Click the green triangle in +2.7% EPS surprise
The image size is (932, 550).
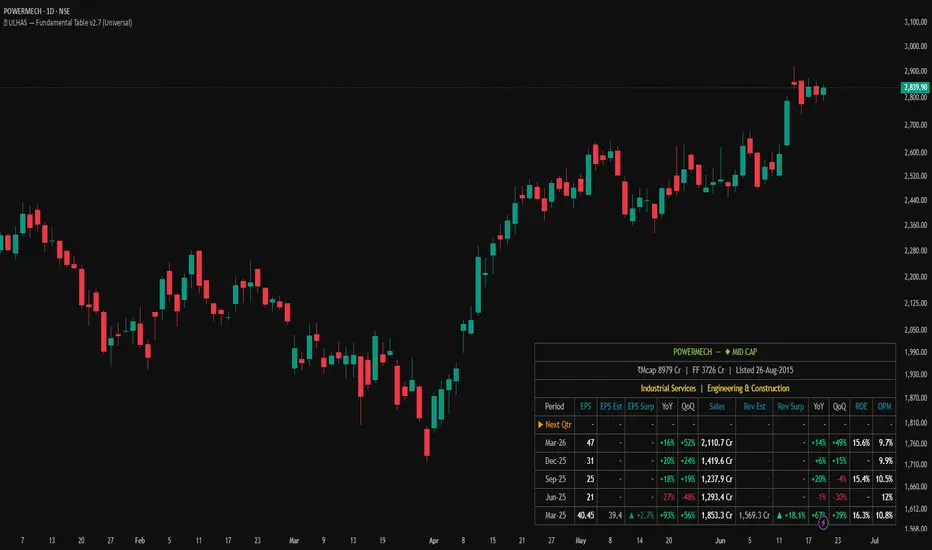631,516
